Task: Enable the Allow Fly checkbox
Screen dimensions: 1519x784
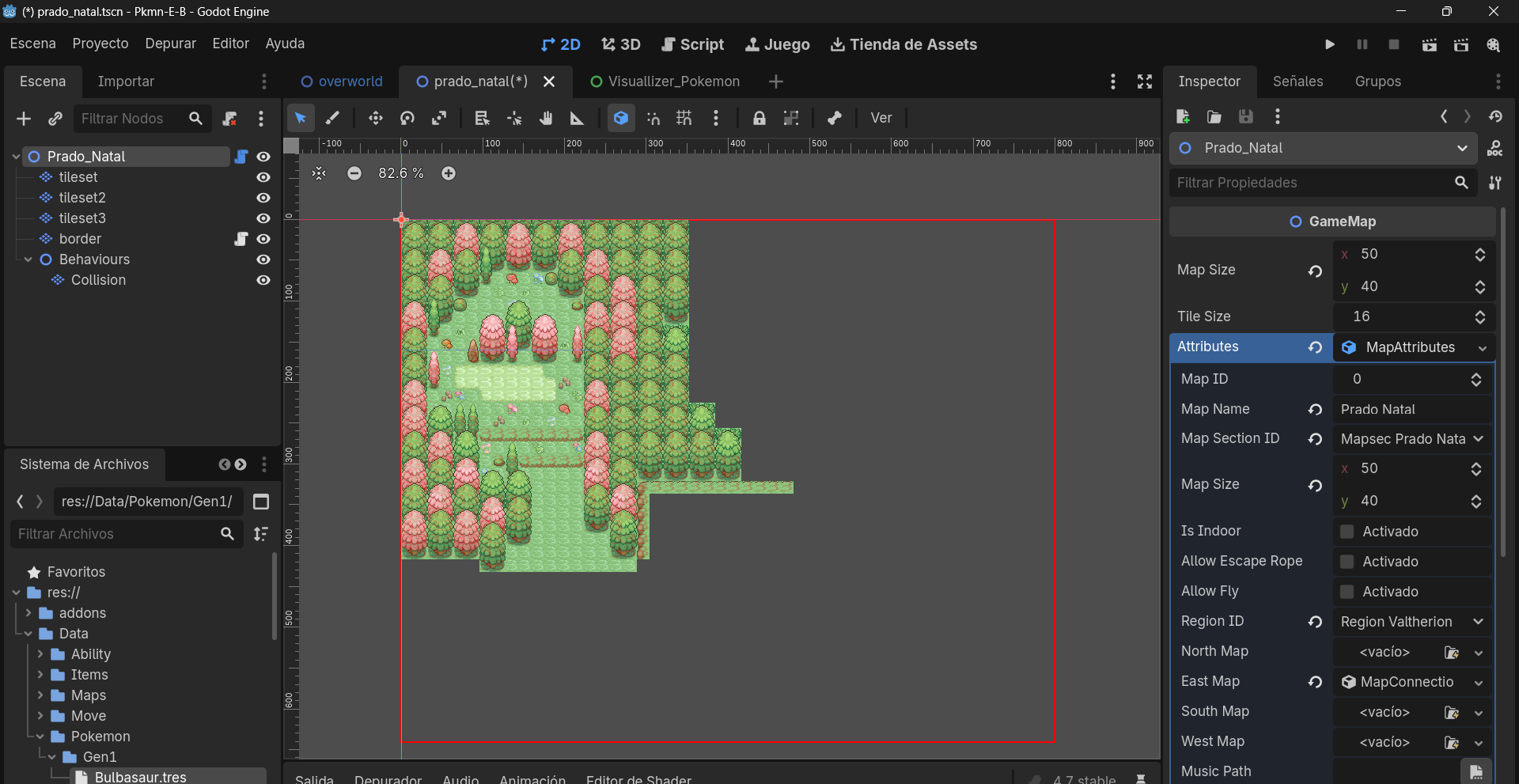Action: point(1347,592)
